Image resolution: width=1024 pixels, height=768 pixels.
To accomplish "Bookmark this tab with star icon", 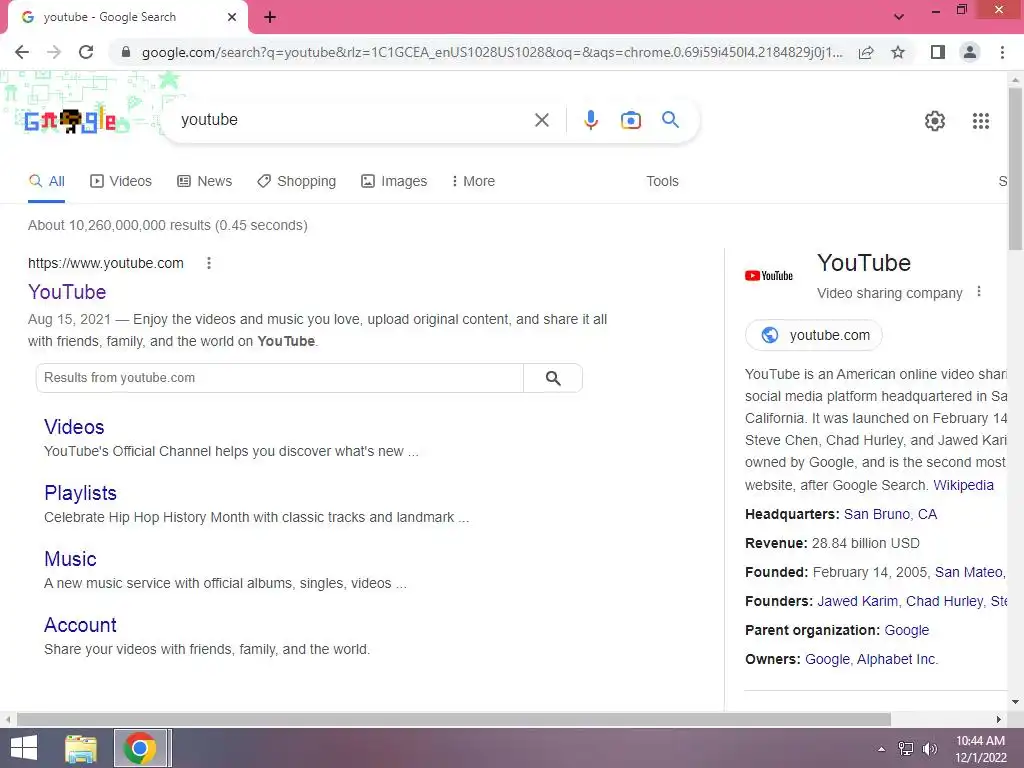I will pos(898,52).
